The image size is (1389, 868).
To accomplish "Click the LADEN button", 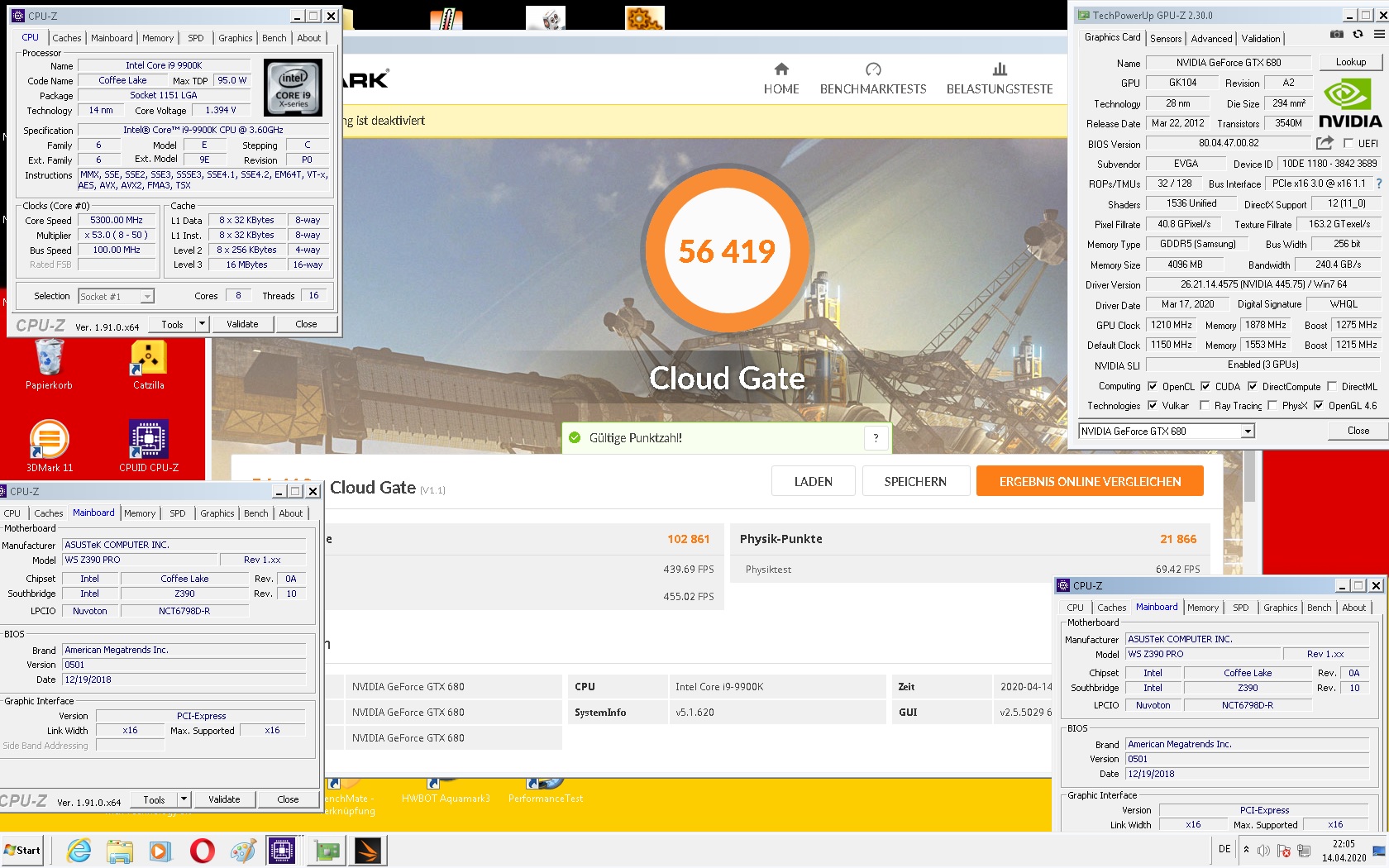I will (814, 481).
